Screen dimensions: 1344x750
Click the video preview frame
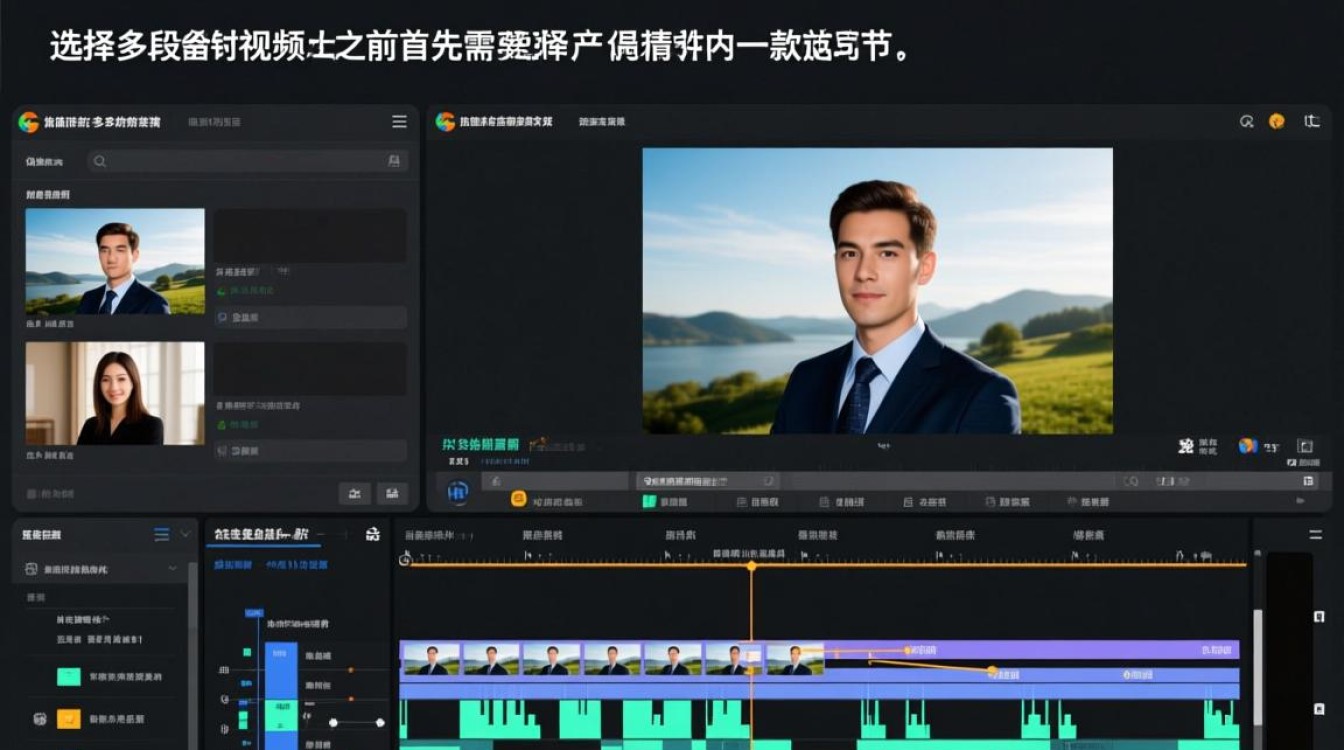click(877, 291)
